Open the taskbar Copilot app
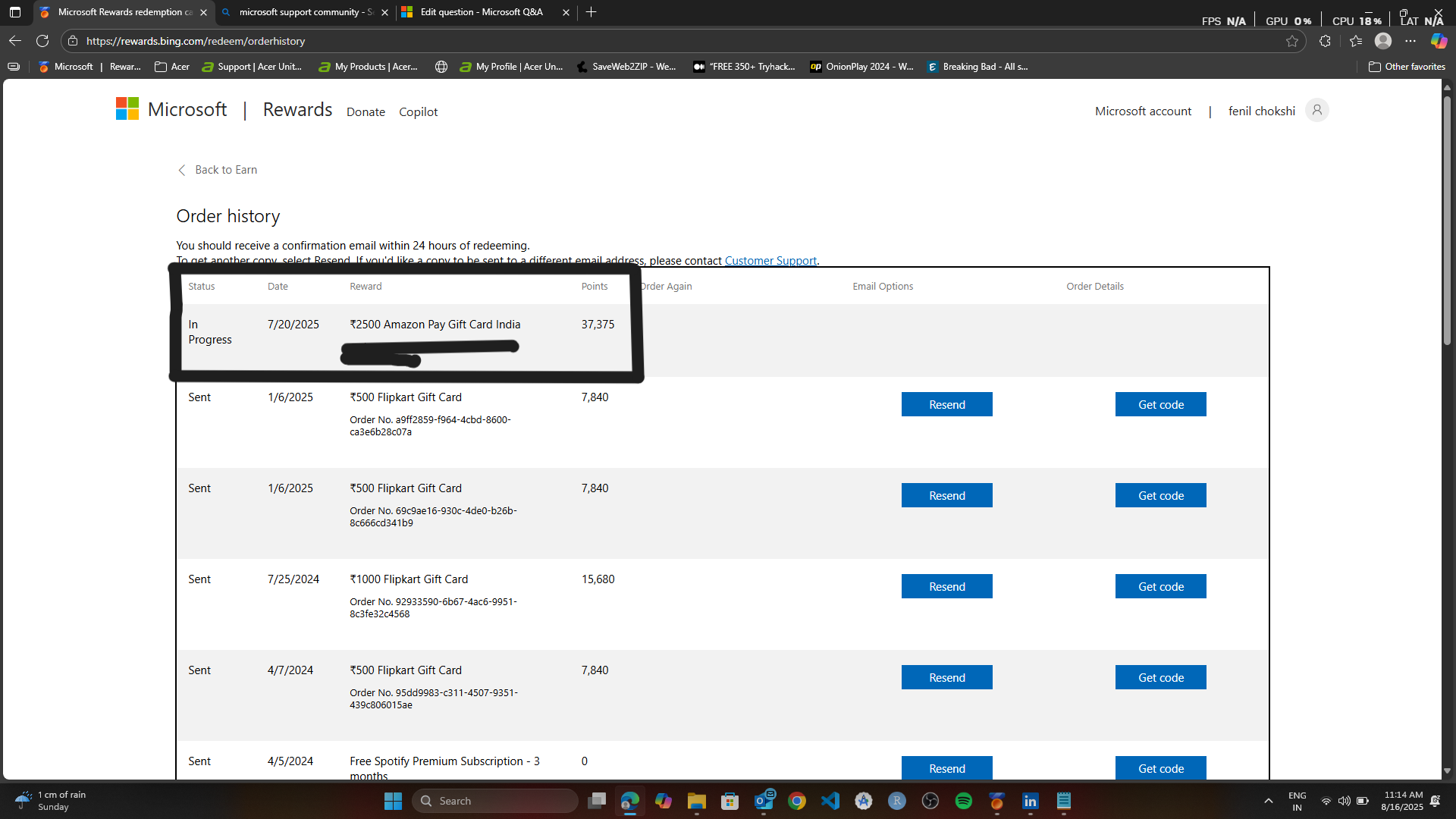 [x=664, y=801]
